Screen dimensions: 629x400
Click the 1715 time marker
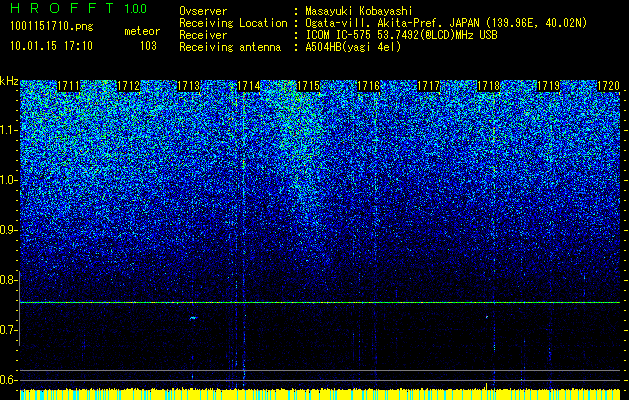point(308,86)
